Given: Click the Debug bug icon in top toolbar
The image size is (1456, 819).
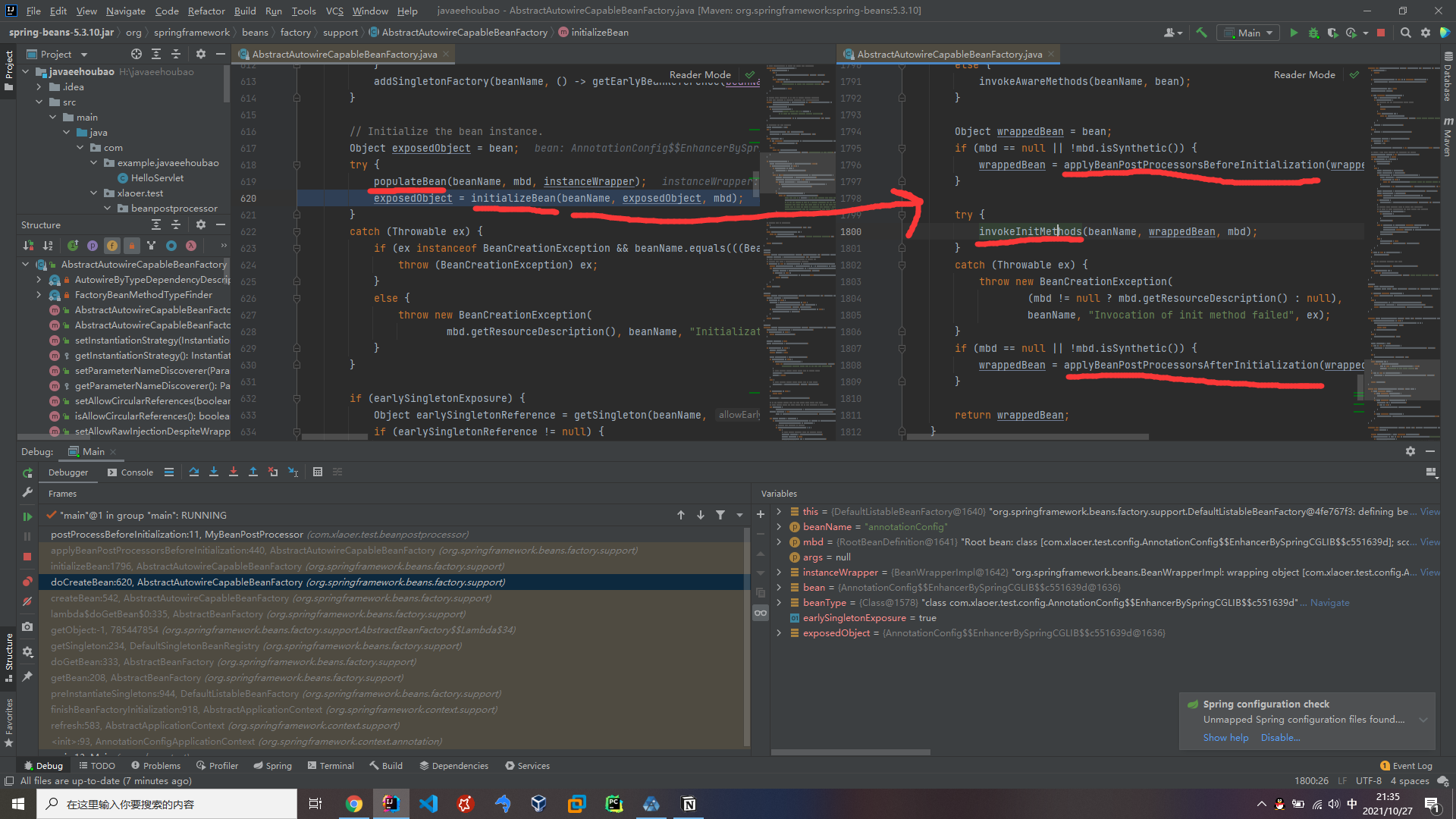Looking at the screenshot, I should coord(1313,33).
